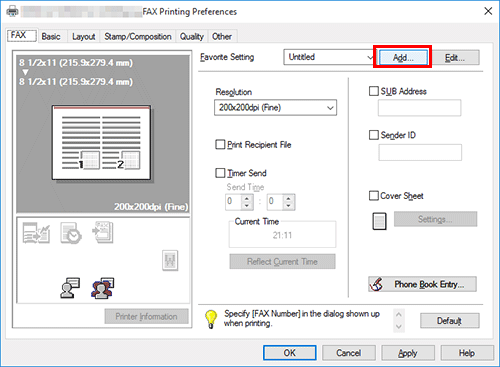Image resolution: width=500 pixels, height=367 pixels.
Task: Open the Quality tab
Action: click(192, 36)
